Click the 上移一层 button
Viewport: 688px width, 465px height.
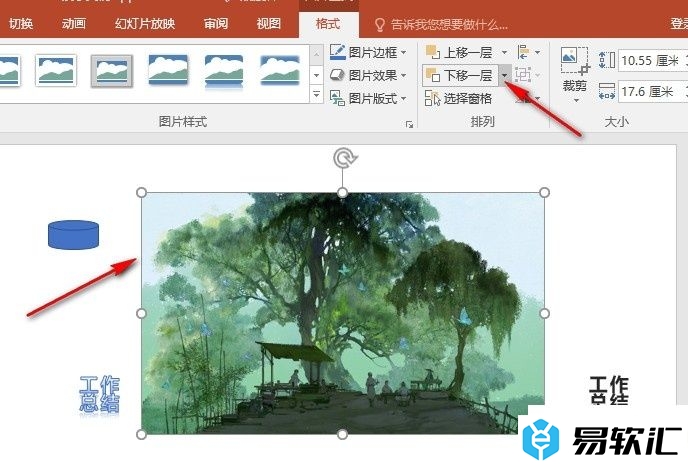(459, 53)
